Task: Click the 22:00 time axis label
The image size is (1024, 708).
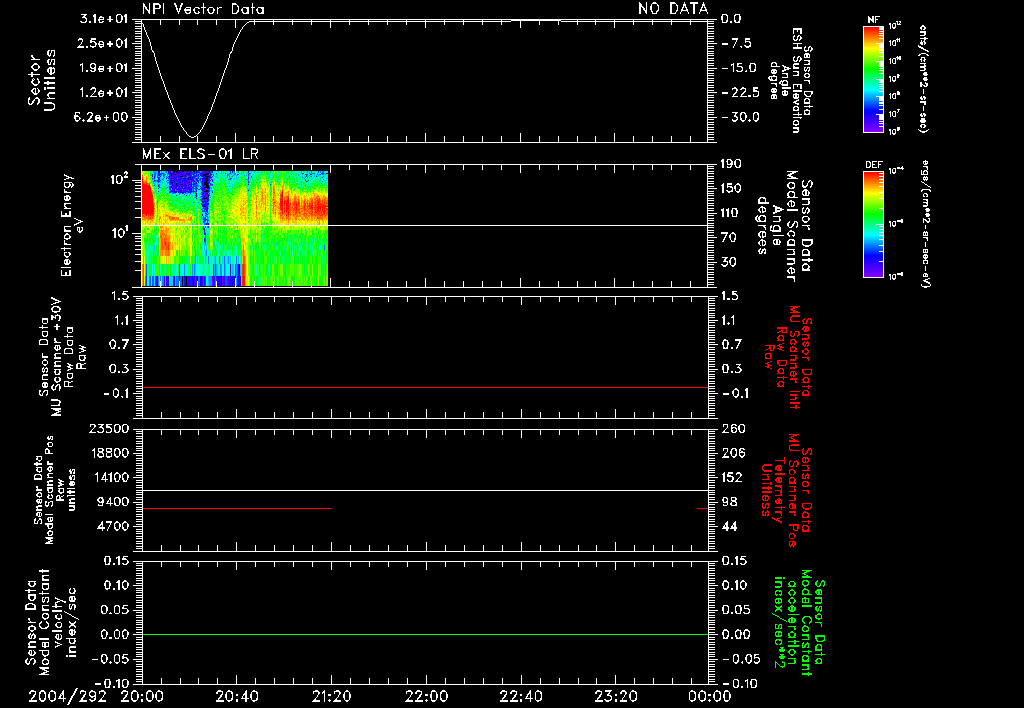Action: click(426, 696)
